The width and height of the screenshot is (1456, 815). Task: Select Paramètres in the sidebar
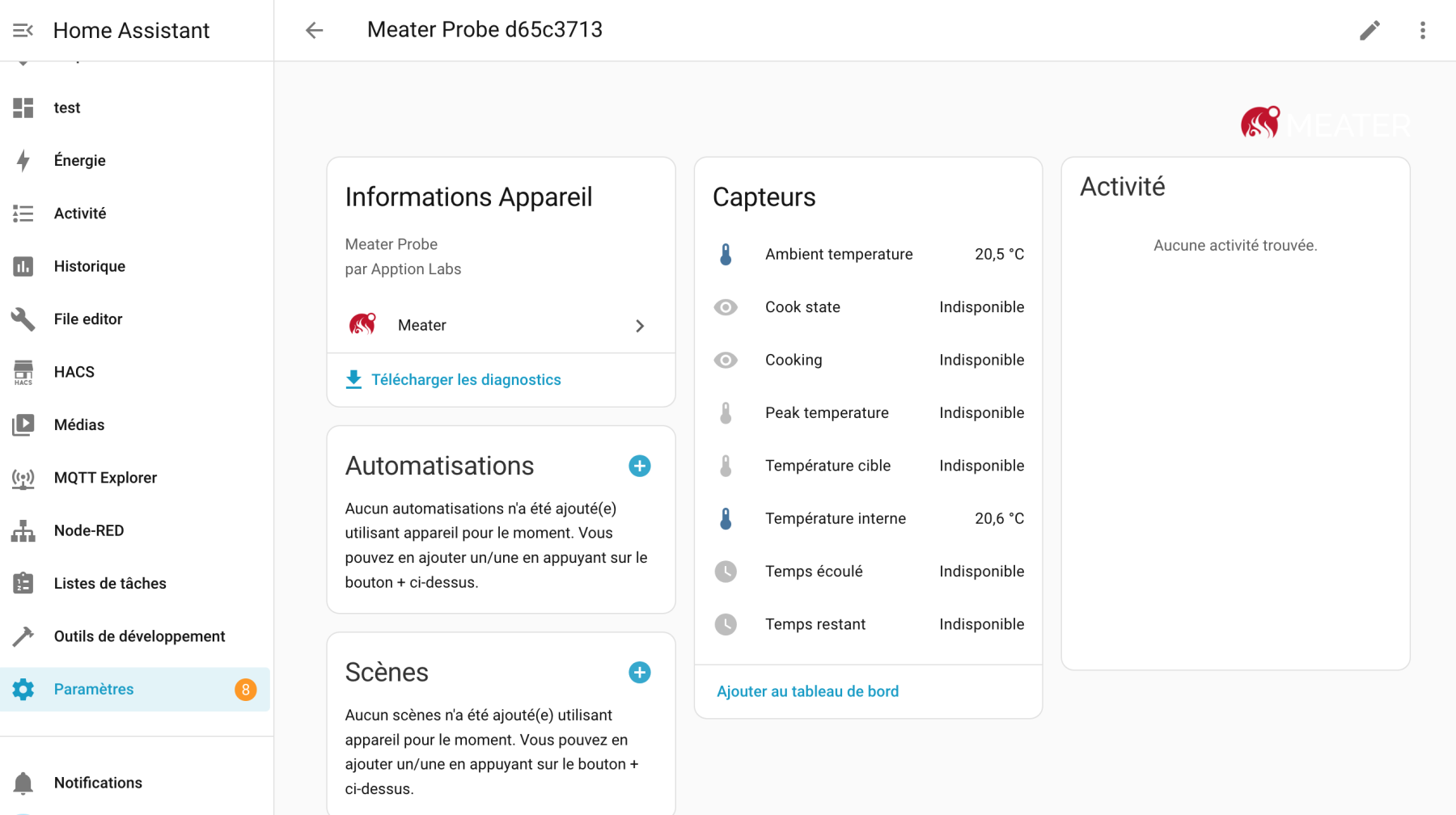(x=94, y=689)
